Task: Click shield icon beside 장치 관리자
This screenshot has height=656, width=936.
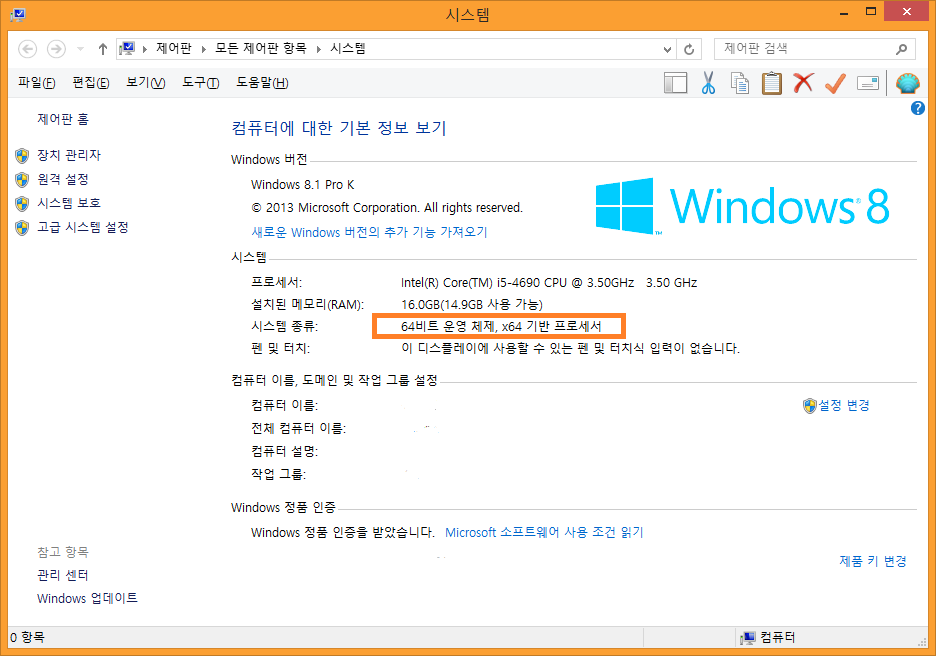Action: click(x=22, y=156)
